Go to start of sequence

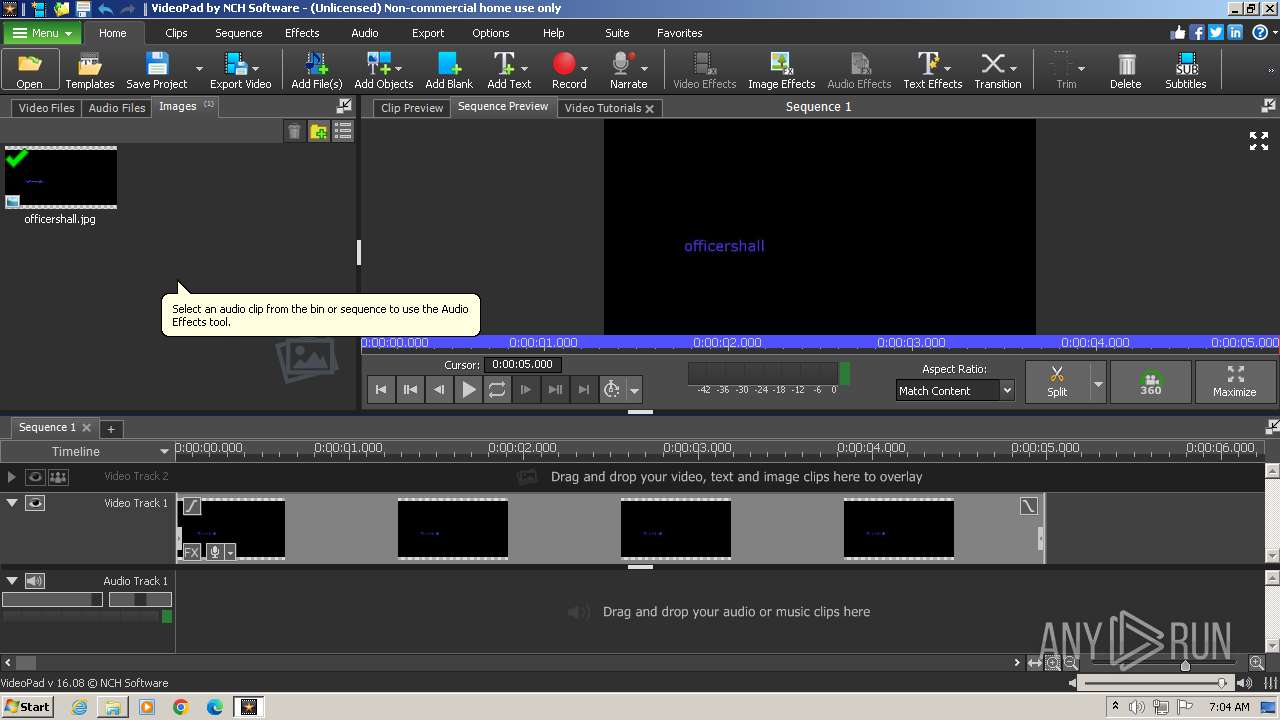click(381, 390)
